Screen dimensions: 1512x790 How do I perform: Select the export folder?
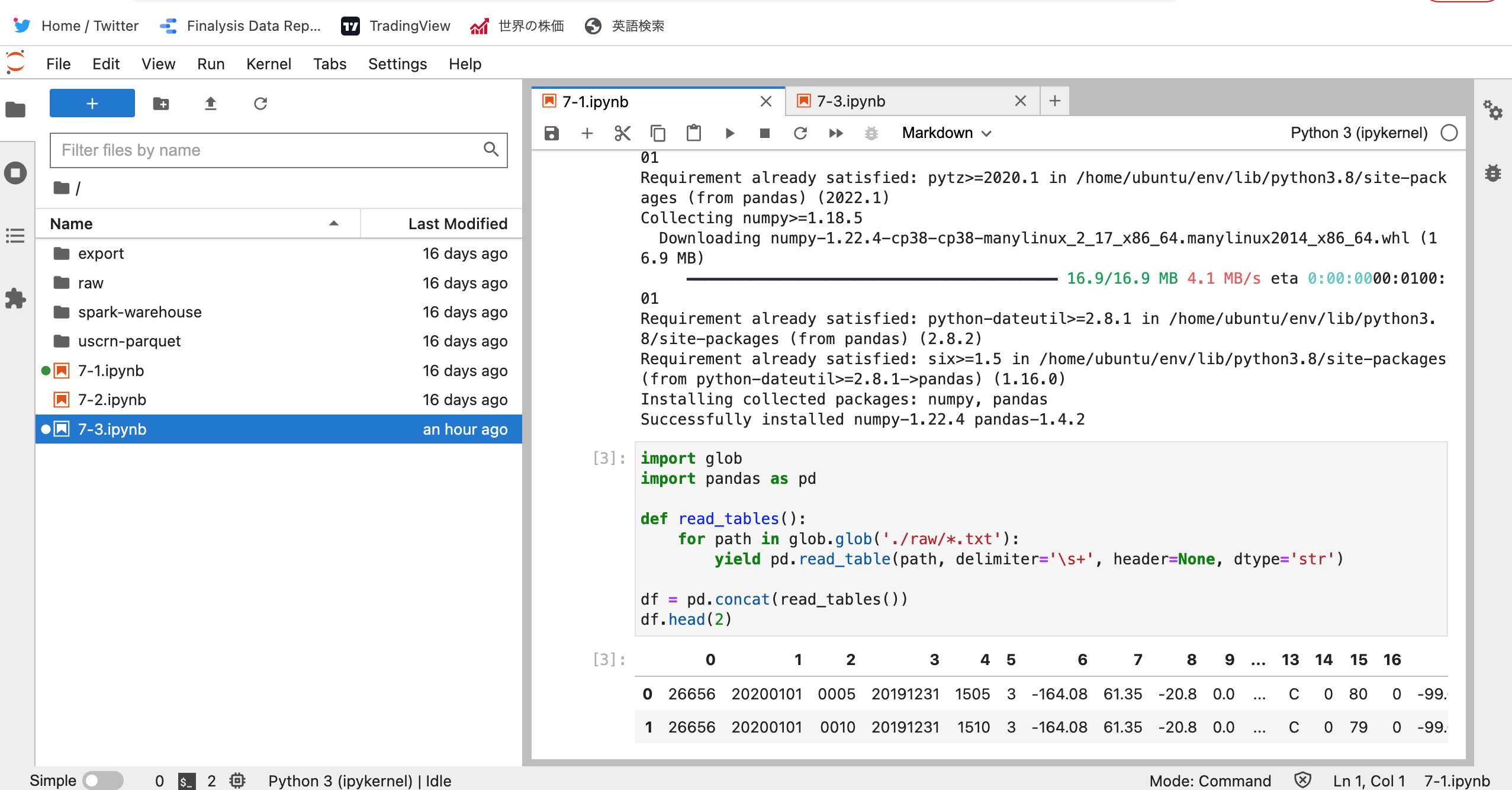point(278,253)
